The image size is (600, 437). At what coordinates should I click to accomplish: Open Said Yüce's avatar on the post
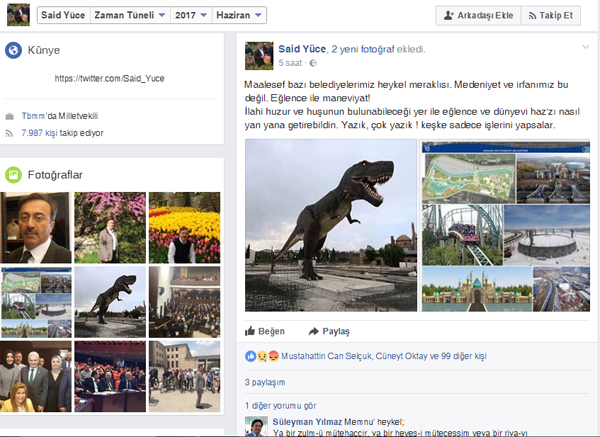259,56
